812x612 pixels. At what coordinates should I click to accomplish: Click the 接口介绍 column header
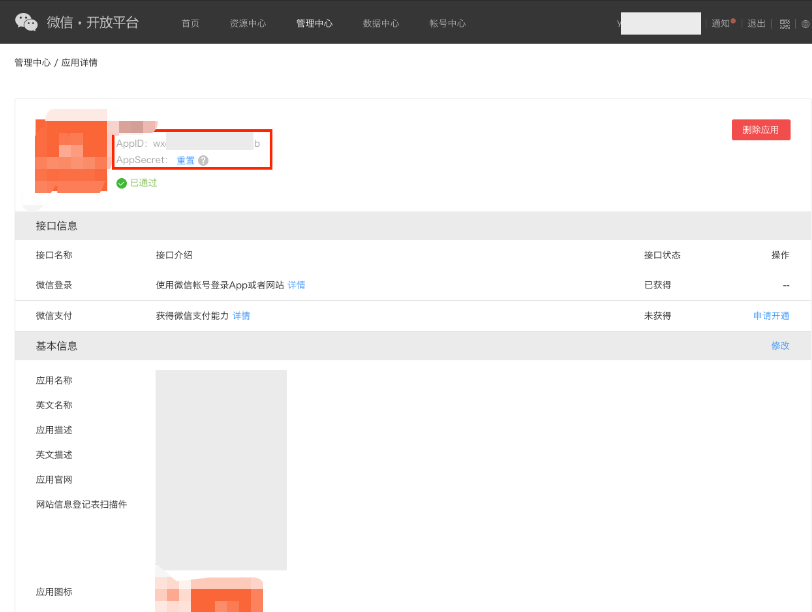[x=174, y=255]
